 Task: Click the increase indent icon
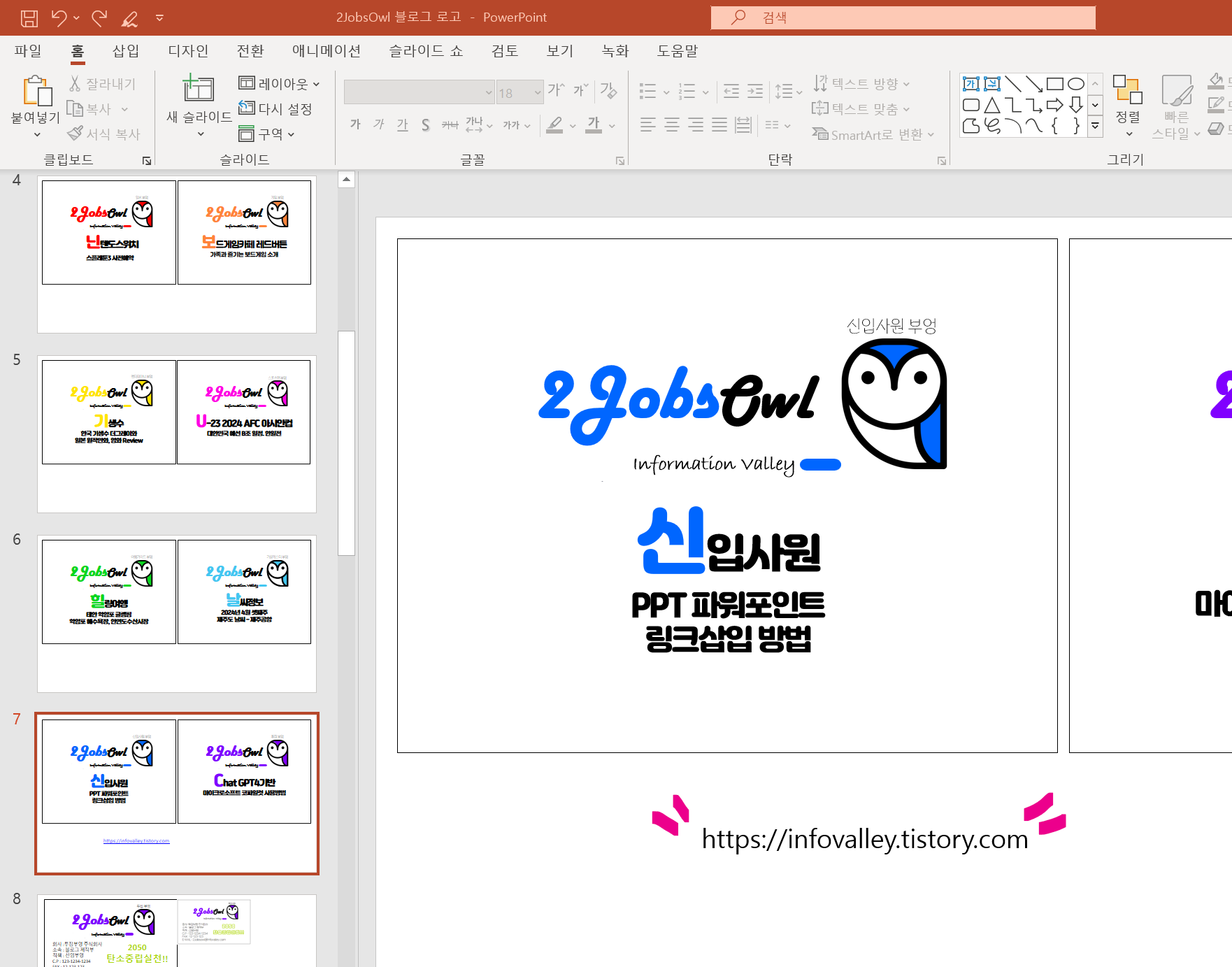click(x=755, y=91)
